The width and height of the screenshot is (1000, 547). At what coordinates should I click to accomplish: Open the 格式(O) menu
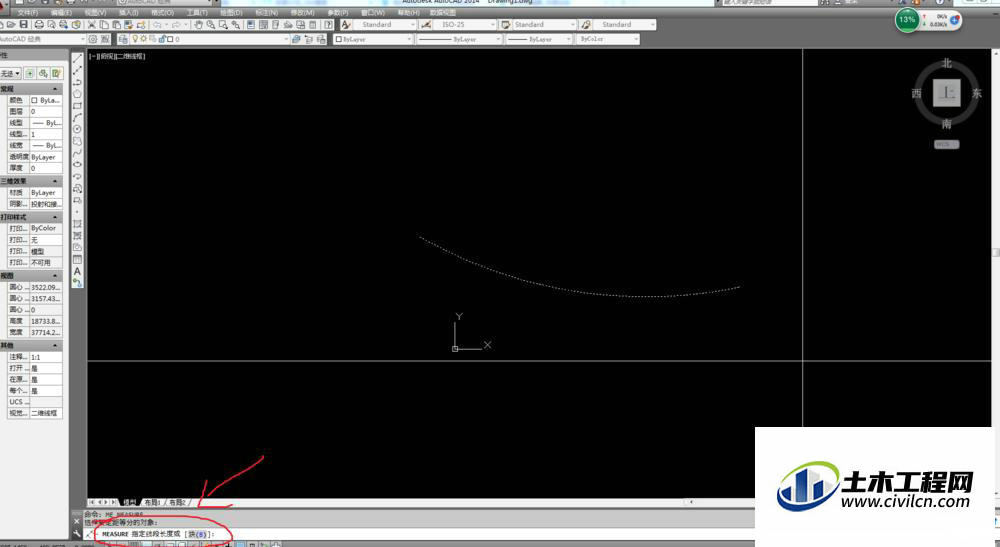162,12
